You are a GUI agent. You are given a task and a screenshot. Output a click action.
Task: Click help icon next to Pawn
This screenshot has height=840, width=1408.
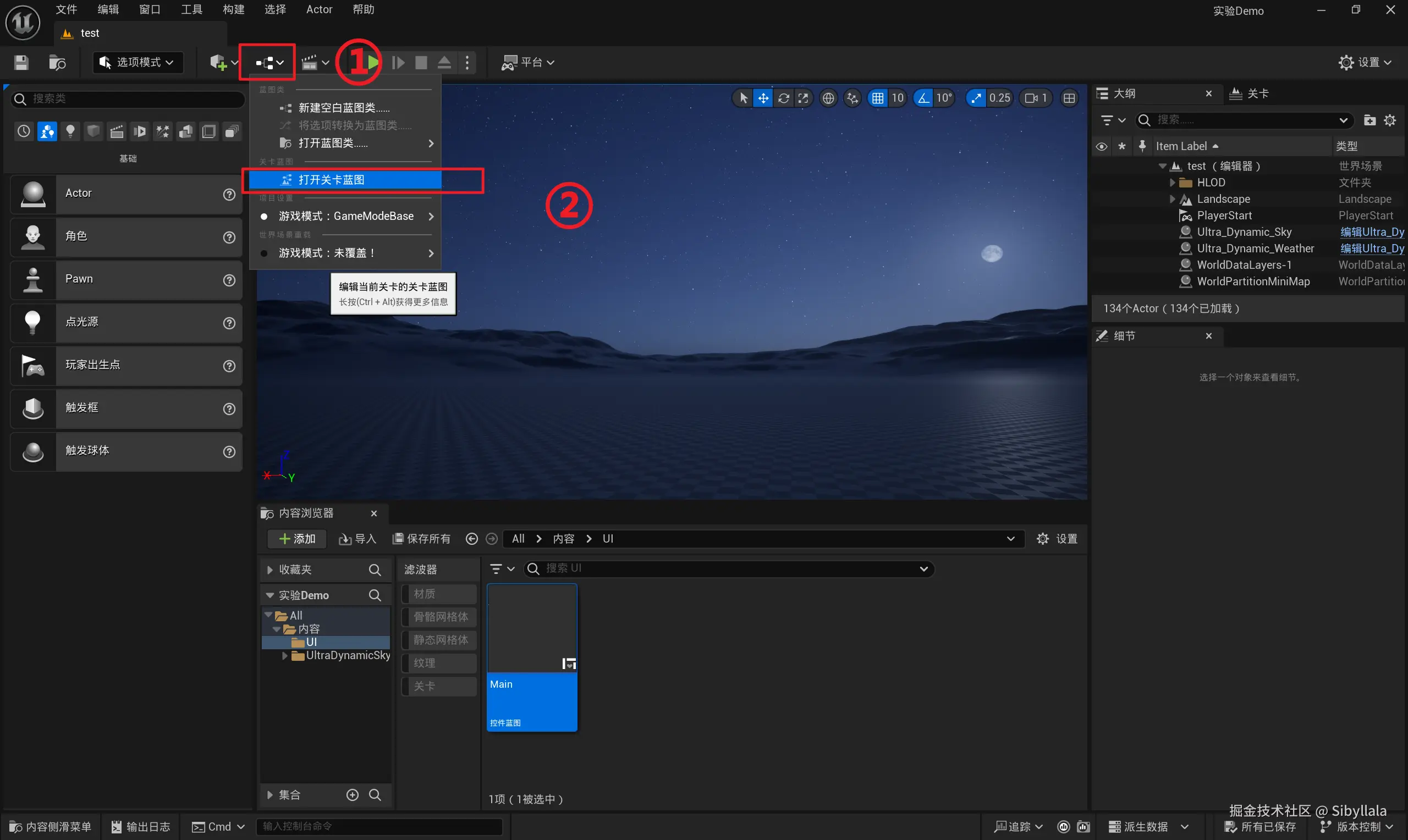(229, 280)
